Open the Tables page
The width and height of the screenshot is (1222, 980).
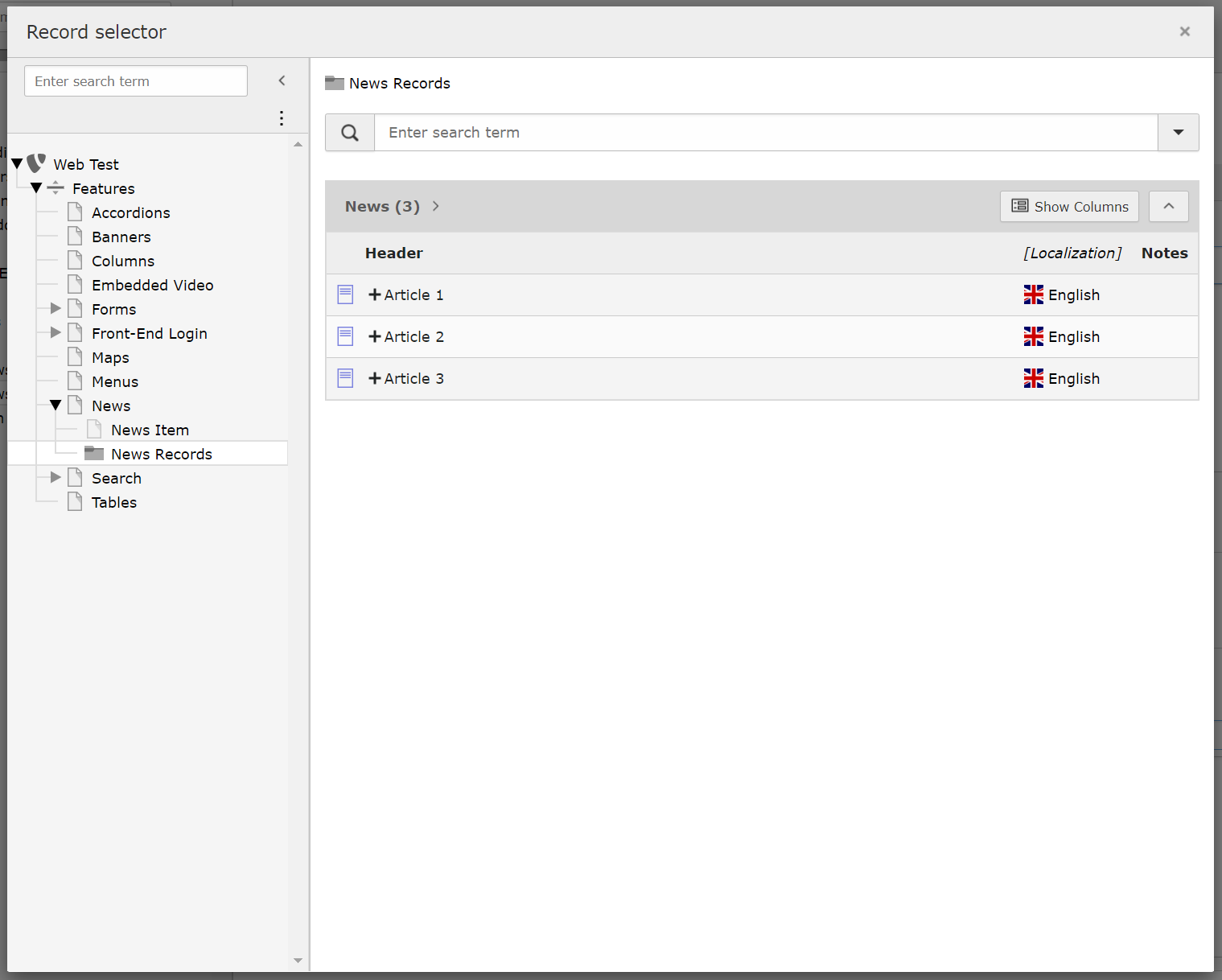click(114, 502)
